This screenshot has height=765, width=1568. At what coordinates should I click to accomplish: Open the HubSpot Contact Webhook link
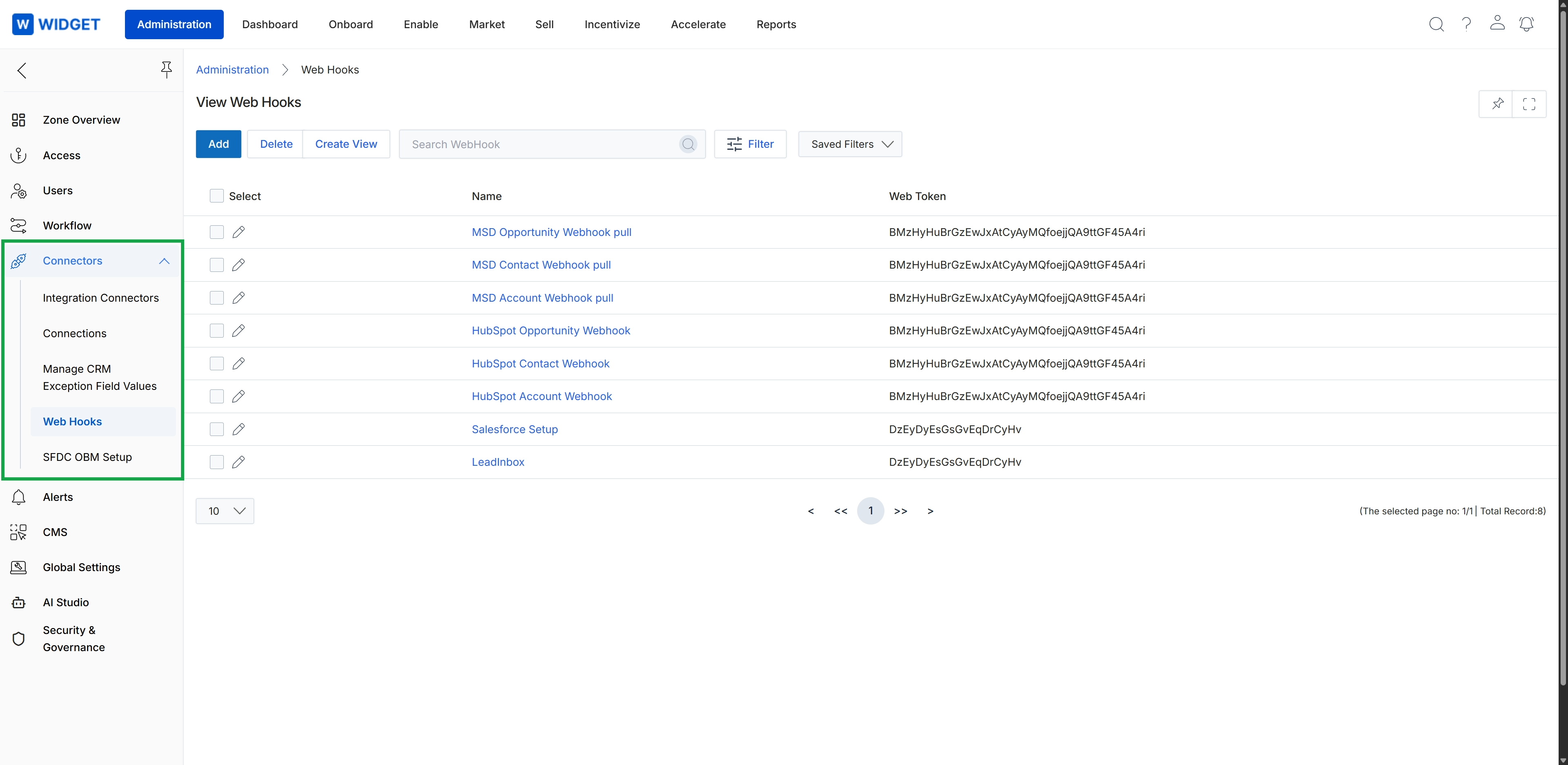541,363
